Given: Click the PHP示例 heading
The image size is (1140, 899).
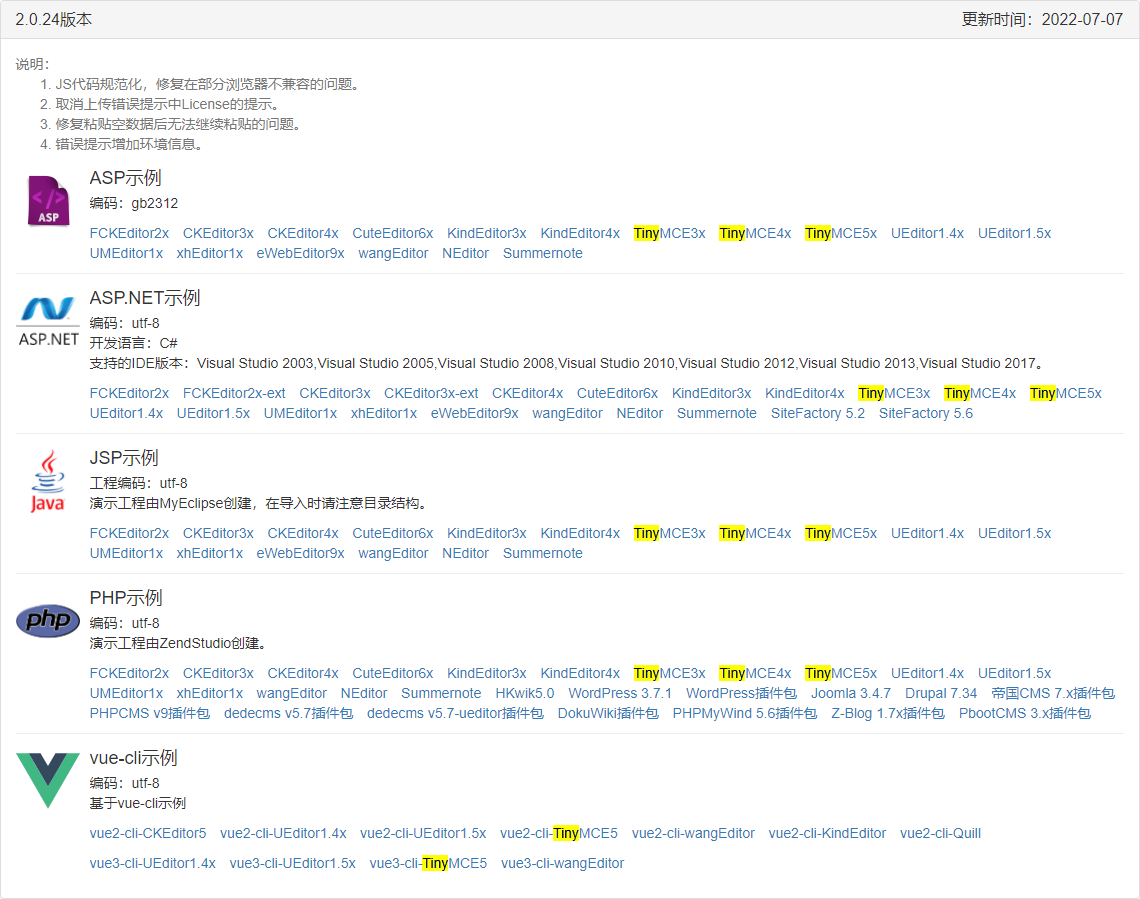Looking at the screenshot, I should [x=126, y=598].
